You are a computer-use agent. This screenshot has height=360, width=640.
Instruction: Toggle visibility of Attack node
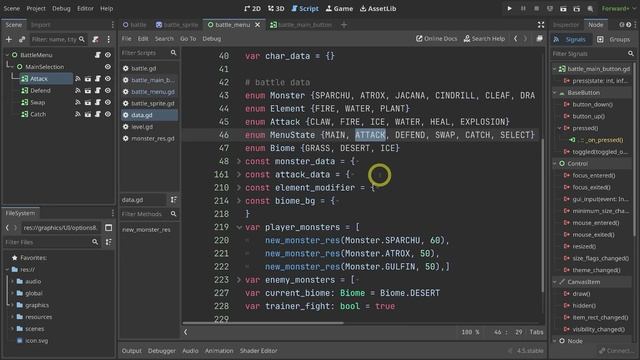point(108,78)
